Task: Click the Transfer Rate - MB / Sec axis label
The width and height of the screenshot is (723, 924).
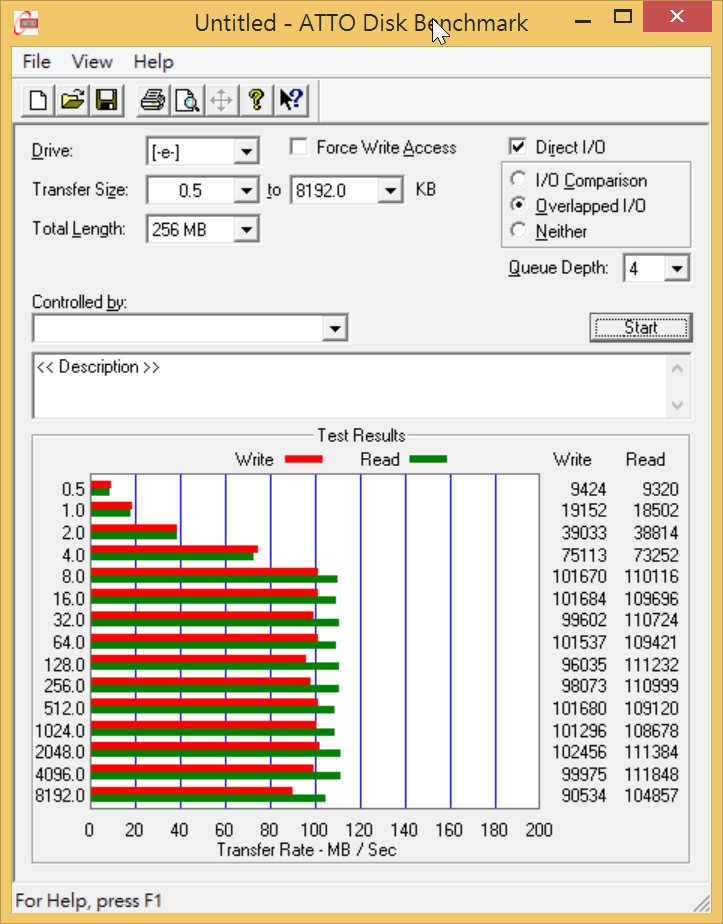Action: click(x=306, y=850)
